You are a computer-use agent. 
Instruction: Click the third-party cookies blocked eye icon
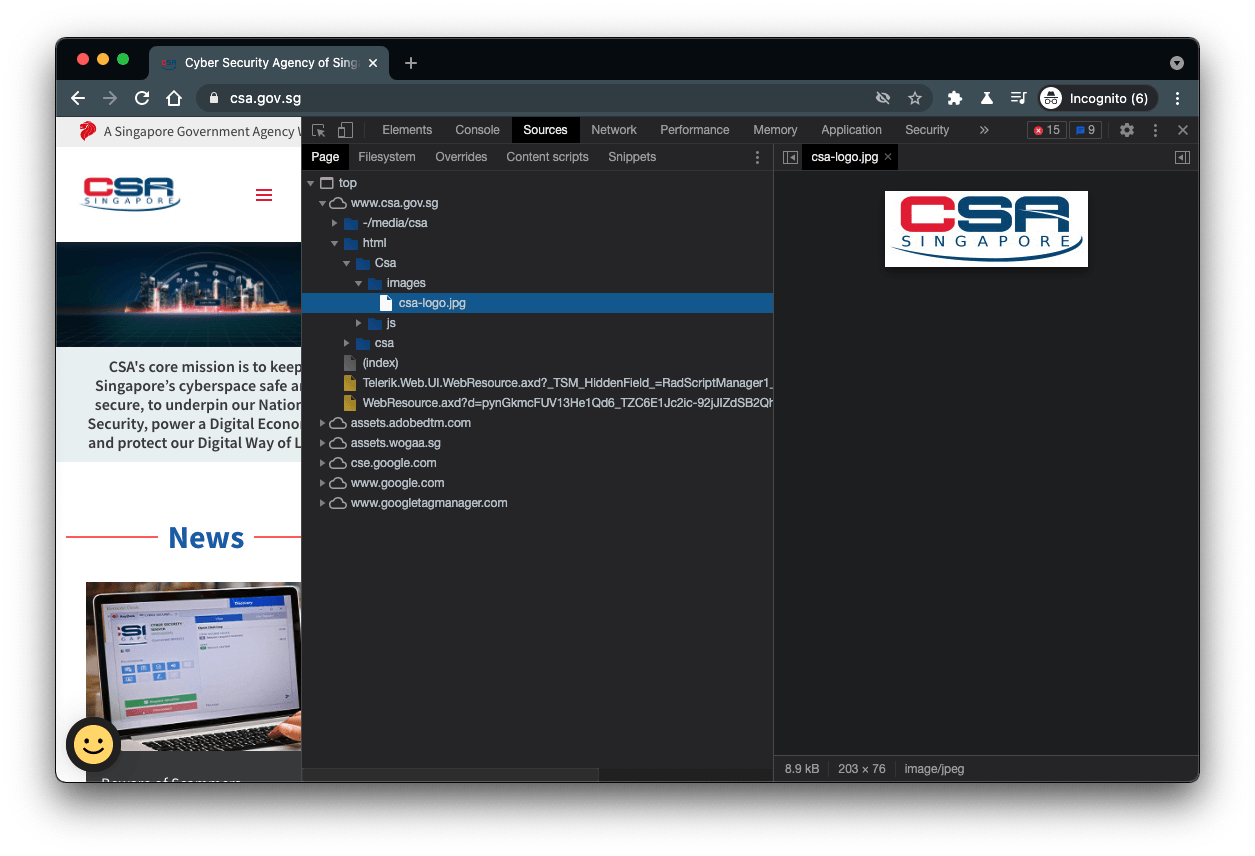(883, 98)
